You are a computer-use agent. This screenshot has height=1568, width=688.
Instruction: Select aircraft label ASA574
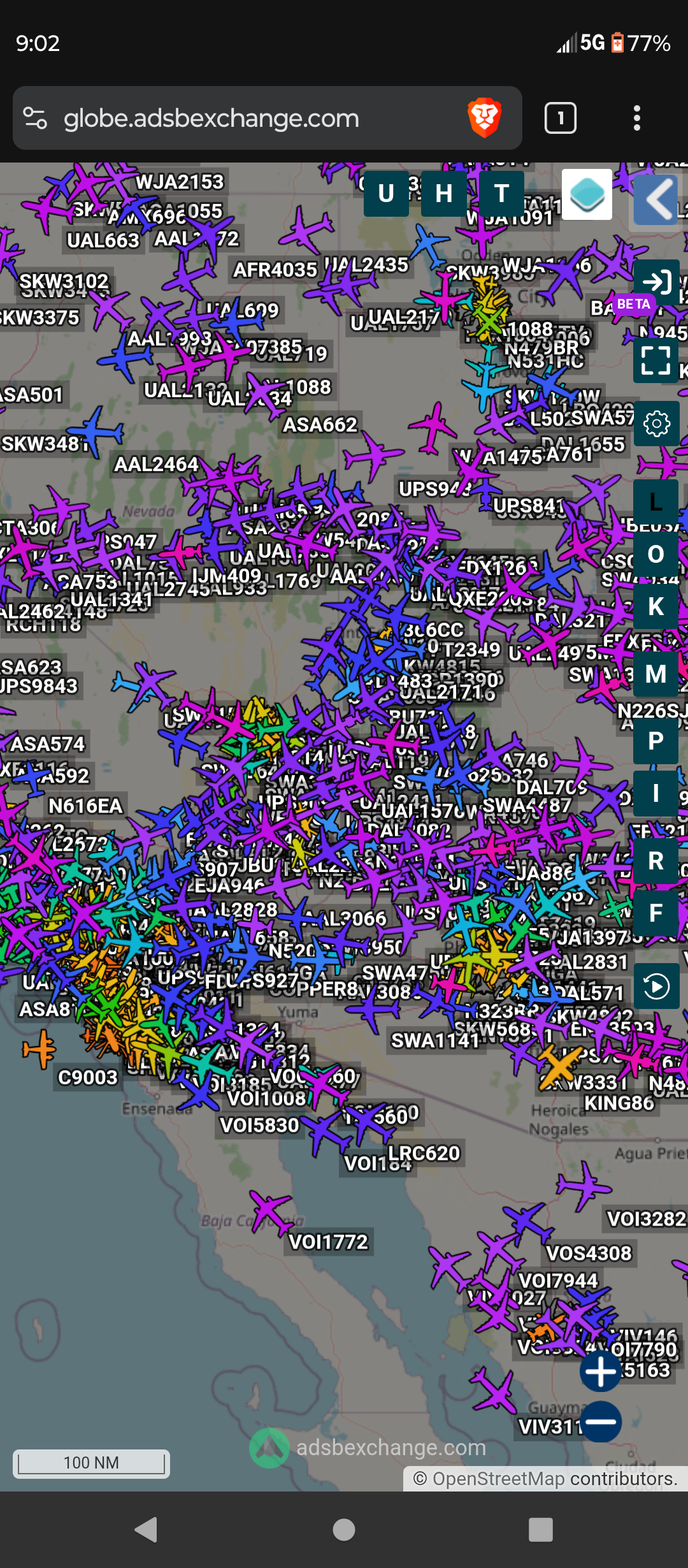(48, 744)
